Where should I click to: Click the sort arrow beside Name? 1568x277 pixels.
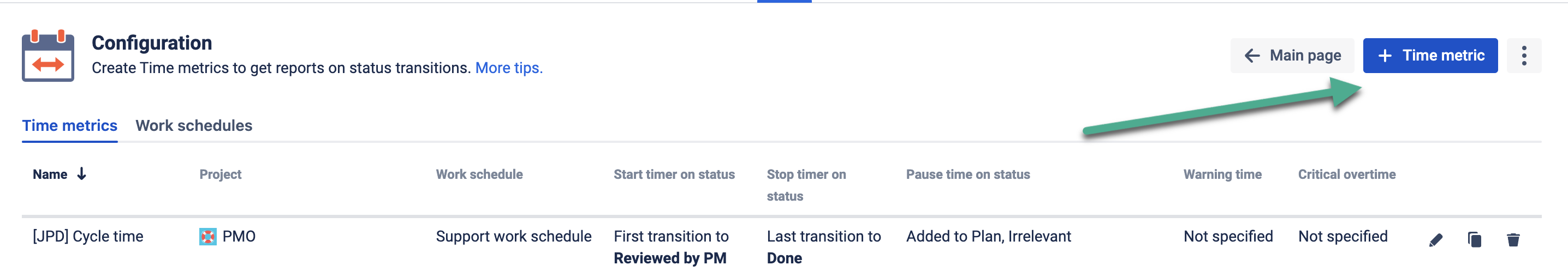tap(81, 174)
